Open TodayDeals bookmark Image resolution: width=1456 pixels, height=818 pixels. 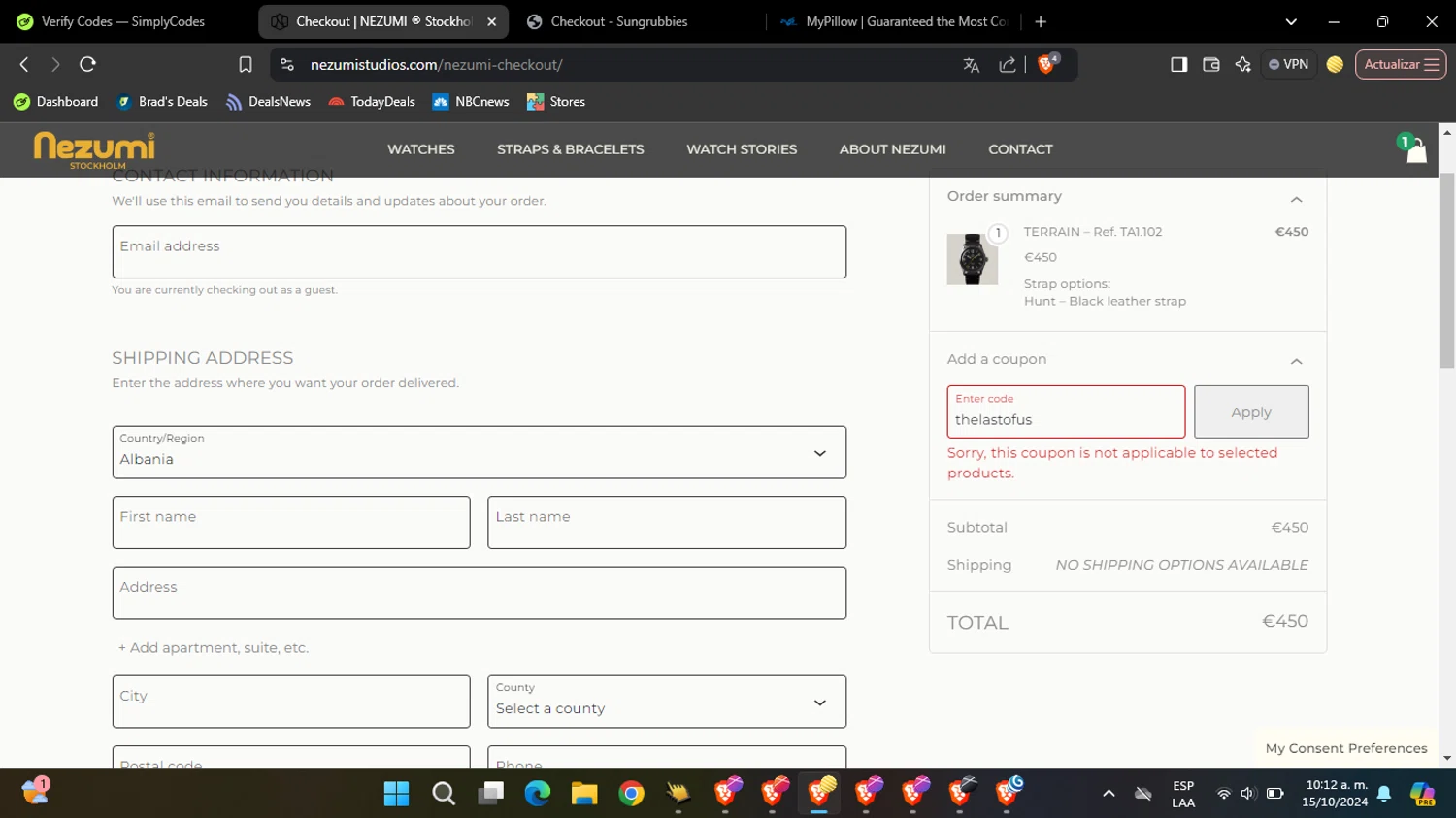pyautogui.click(x=371, y=102)
